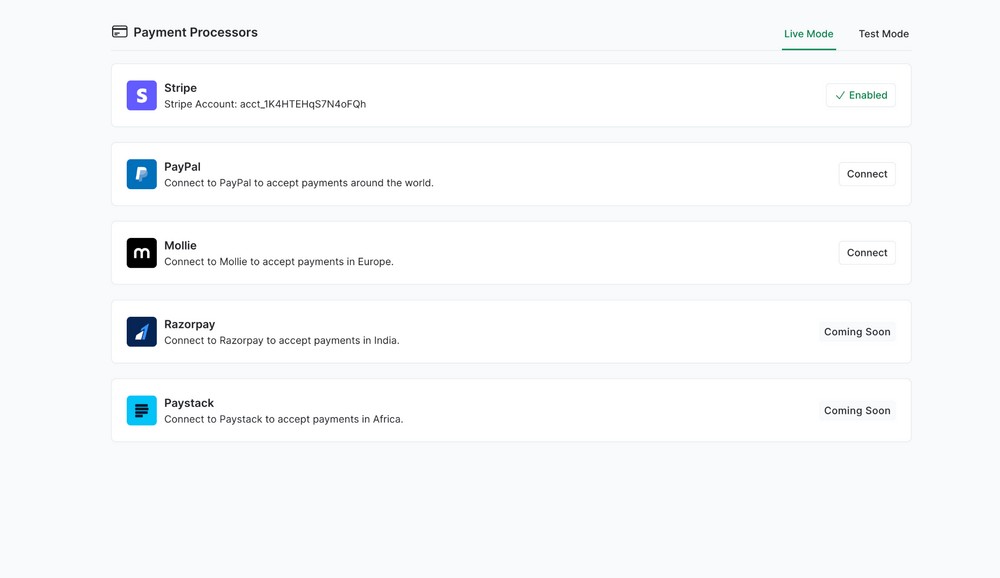
Task: Click the PayPal logo icon
Action: click(x=141, y=174)
